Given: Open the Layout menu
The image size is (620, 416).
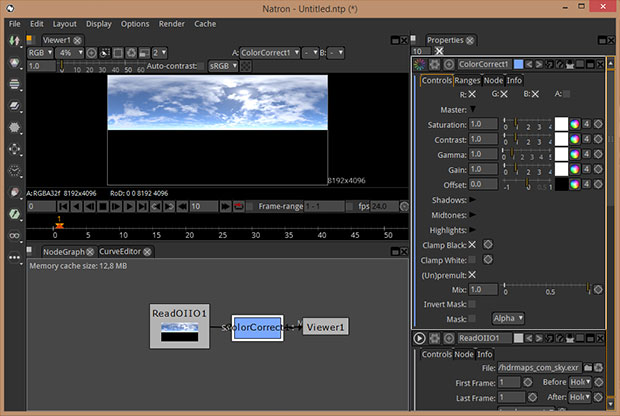Looking at the screenshot, I should pyautogui.click(x=64, y=24).
